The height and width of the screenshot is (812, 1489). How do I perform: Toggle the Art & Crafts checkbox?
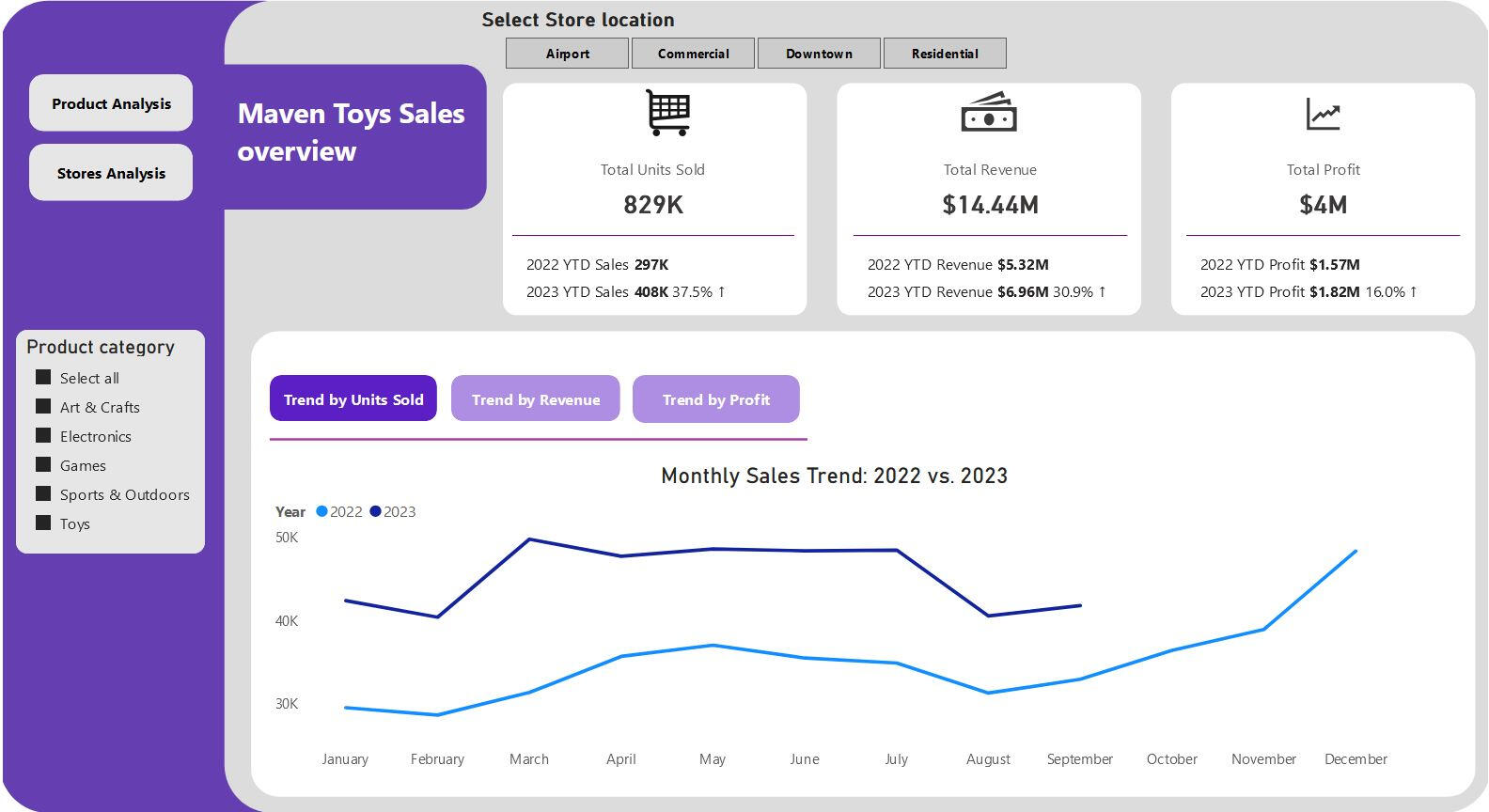tap(43, 407)
